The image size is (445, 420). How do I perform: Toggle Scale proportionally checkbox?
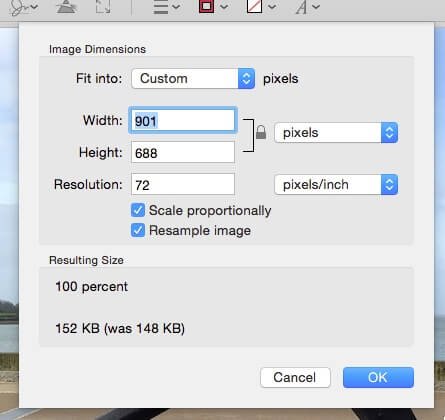[138, 210]
